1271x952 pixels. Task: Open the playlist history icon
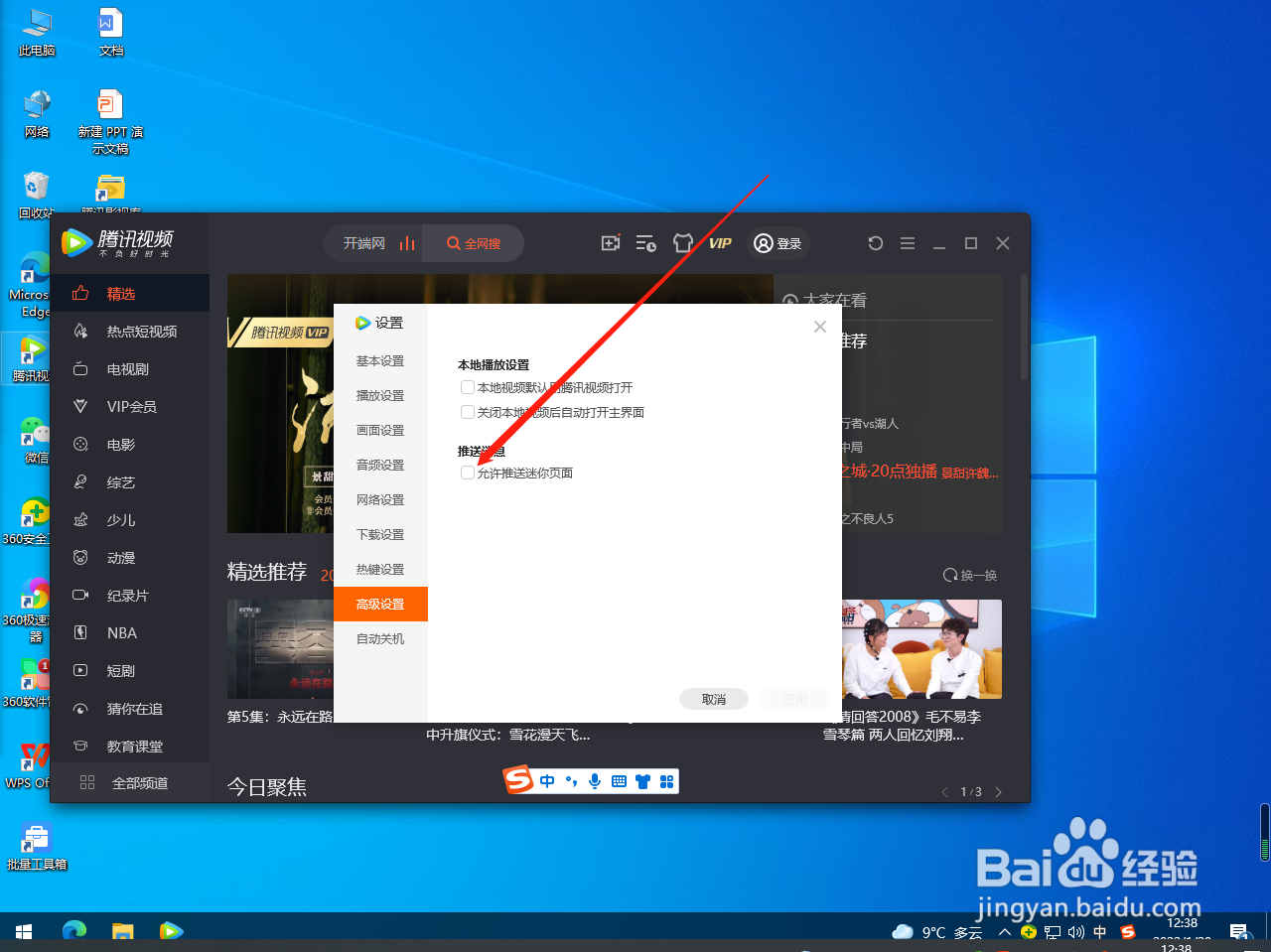click(645, 243)
